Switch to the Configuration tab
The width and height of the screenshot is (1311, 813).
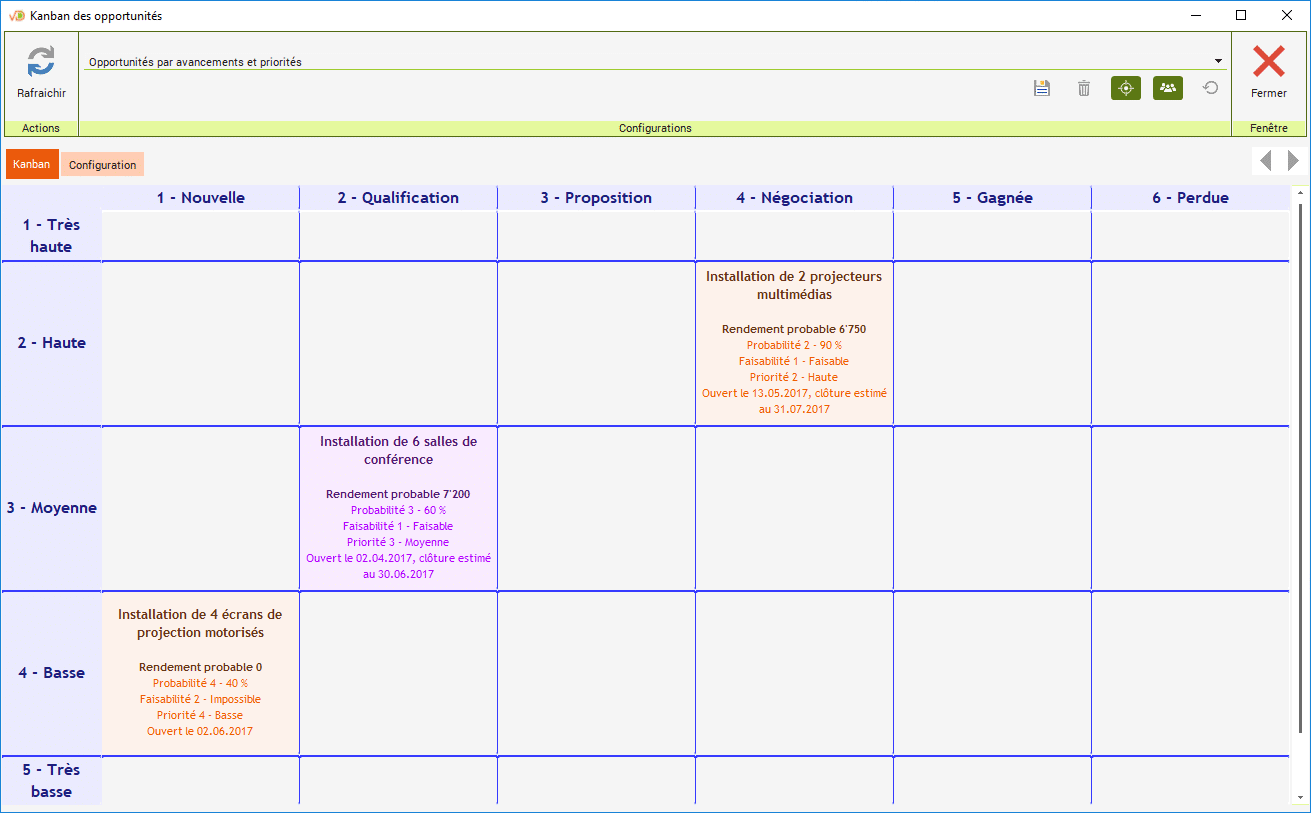102,165
